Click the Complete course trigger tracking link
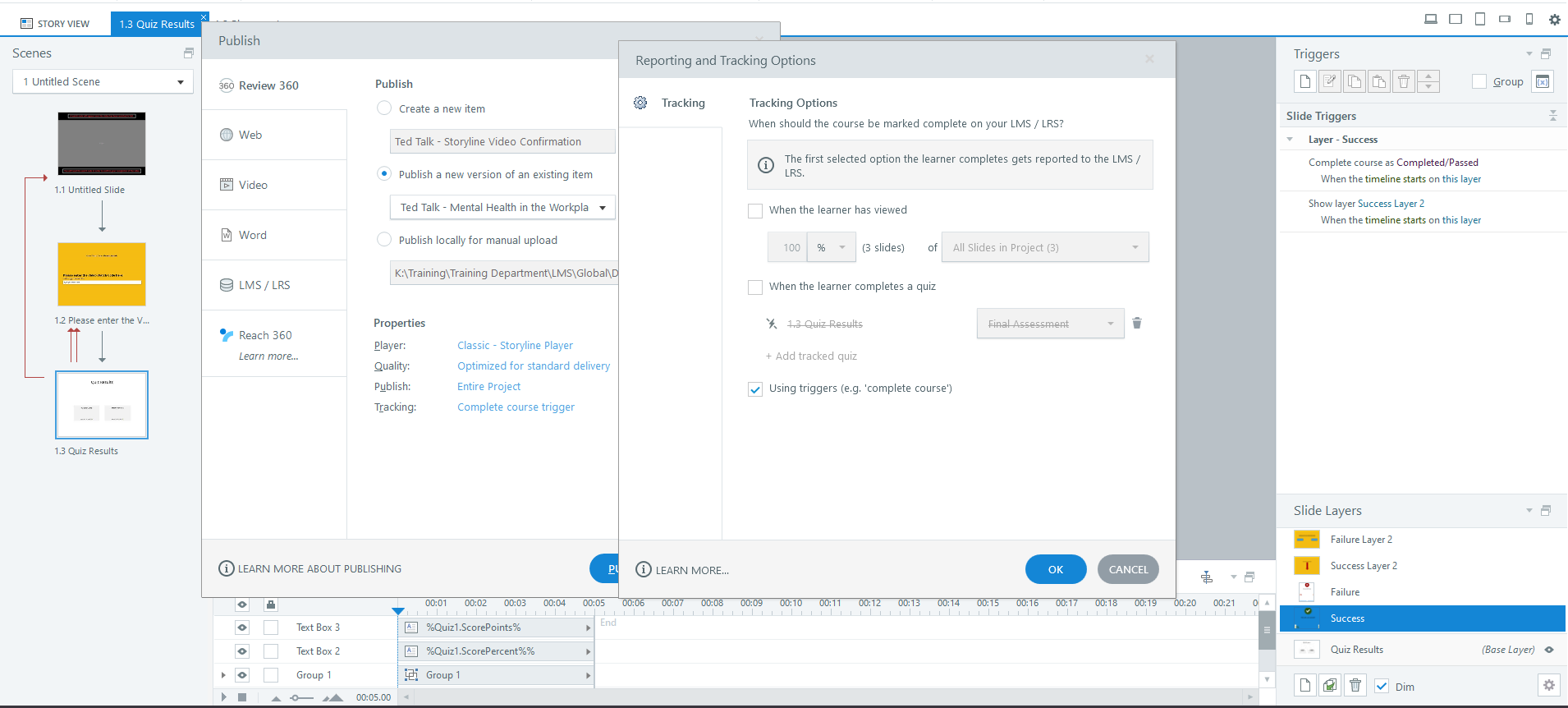 point(516,407)
